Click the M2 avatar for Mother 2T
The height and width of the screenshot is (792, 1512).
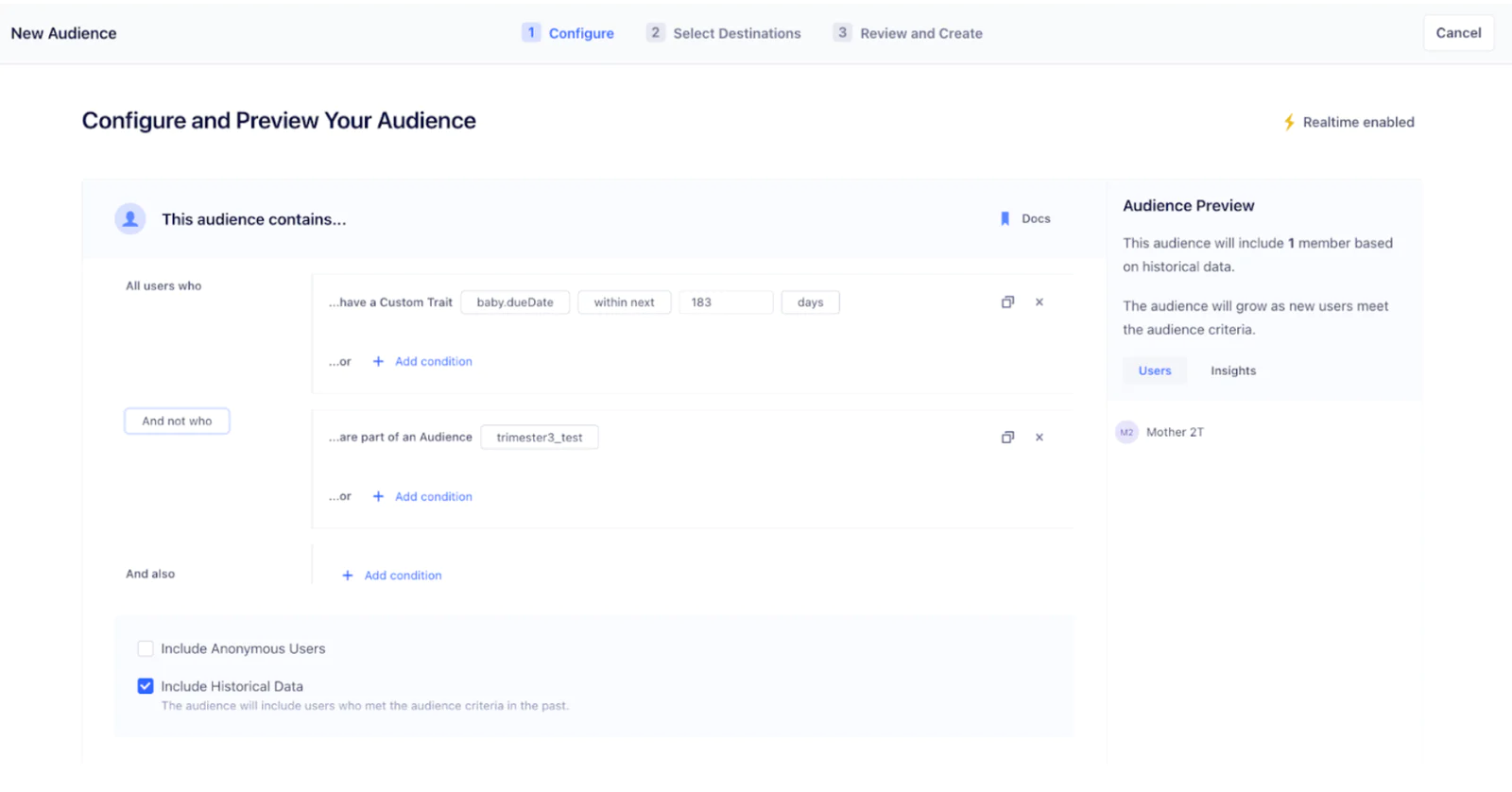point(1126,432)
